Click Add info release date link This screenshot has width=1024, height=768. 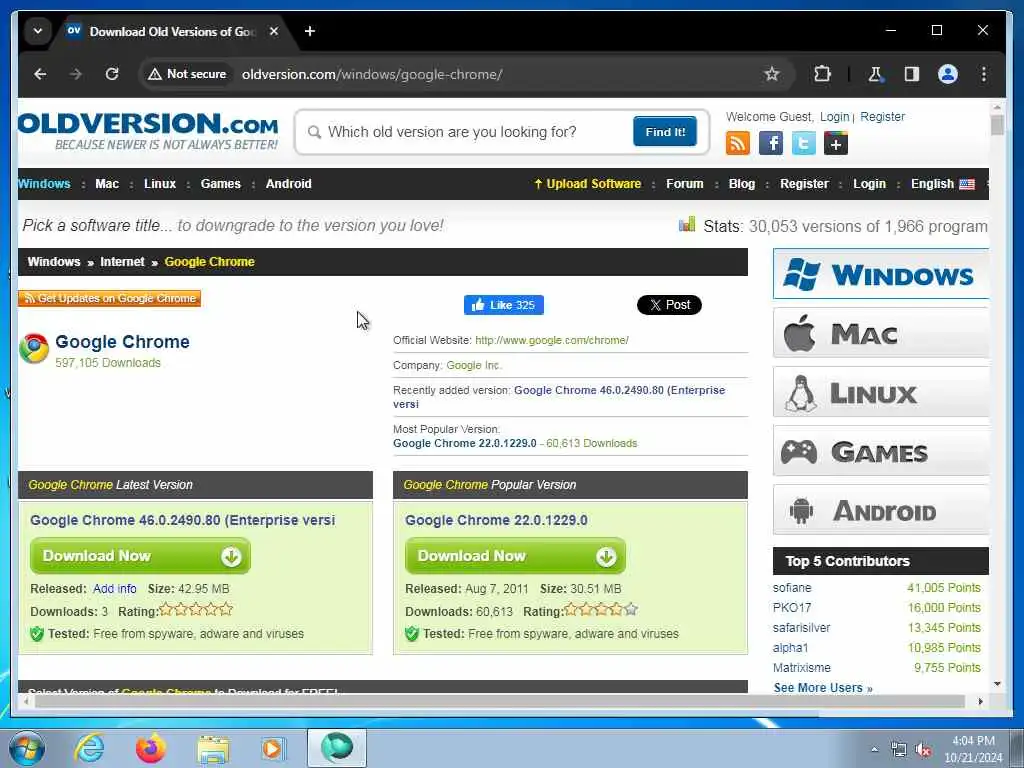point(114,588)
